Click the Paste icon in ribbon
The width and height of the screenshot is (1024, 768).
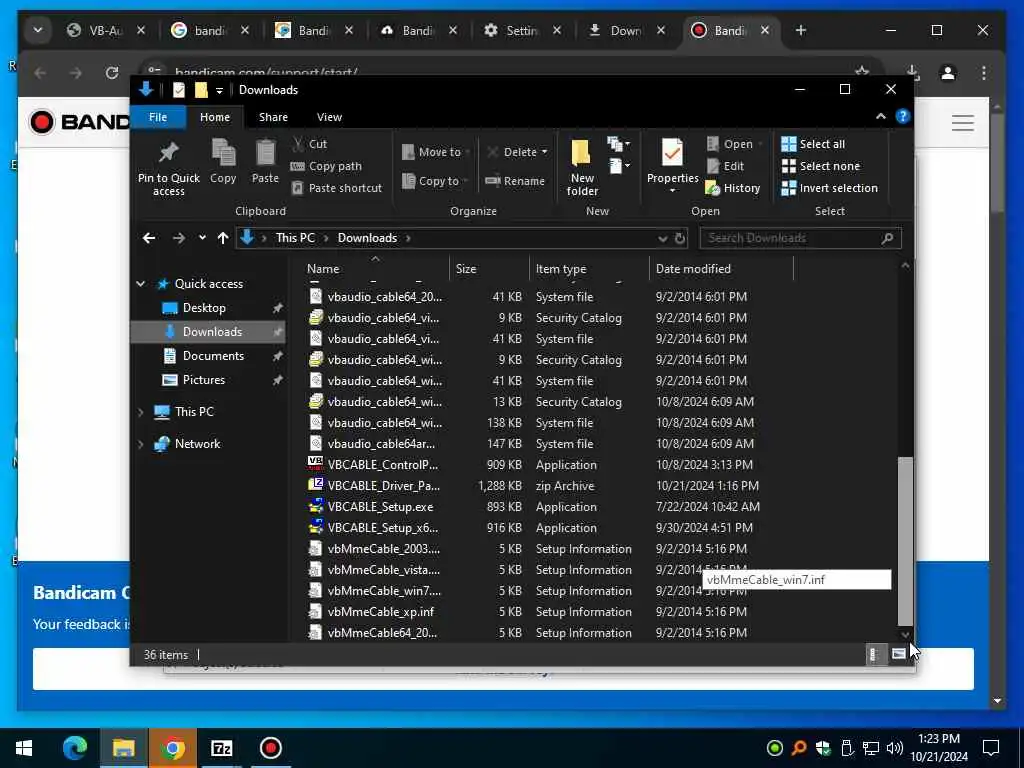tap(265, 161)
